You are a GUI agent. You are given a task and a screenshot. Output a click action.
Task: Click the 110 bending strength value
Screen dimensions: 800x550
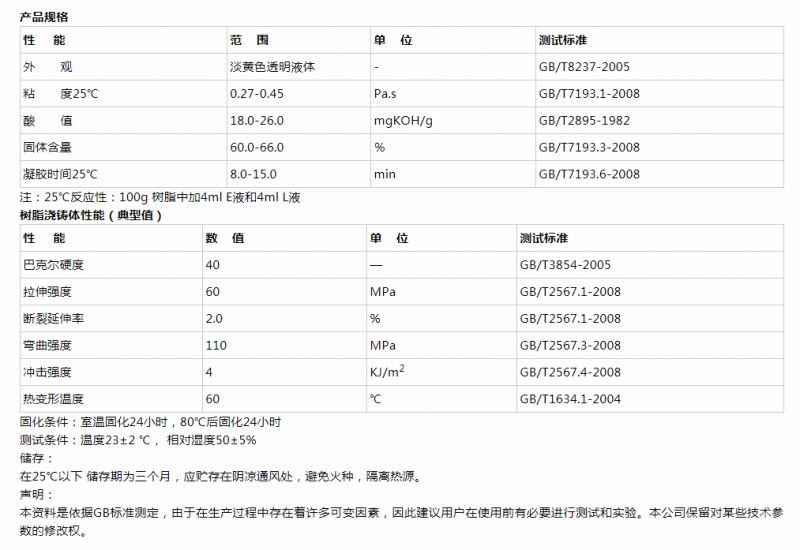click(x=216, y=346)
